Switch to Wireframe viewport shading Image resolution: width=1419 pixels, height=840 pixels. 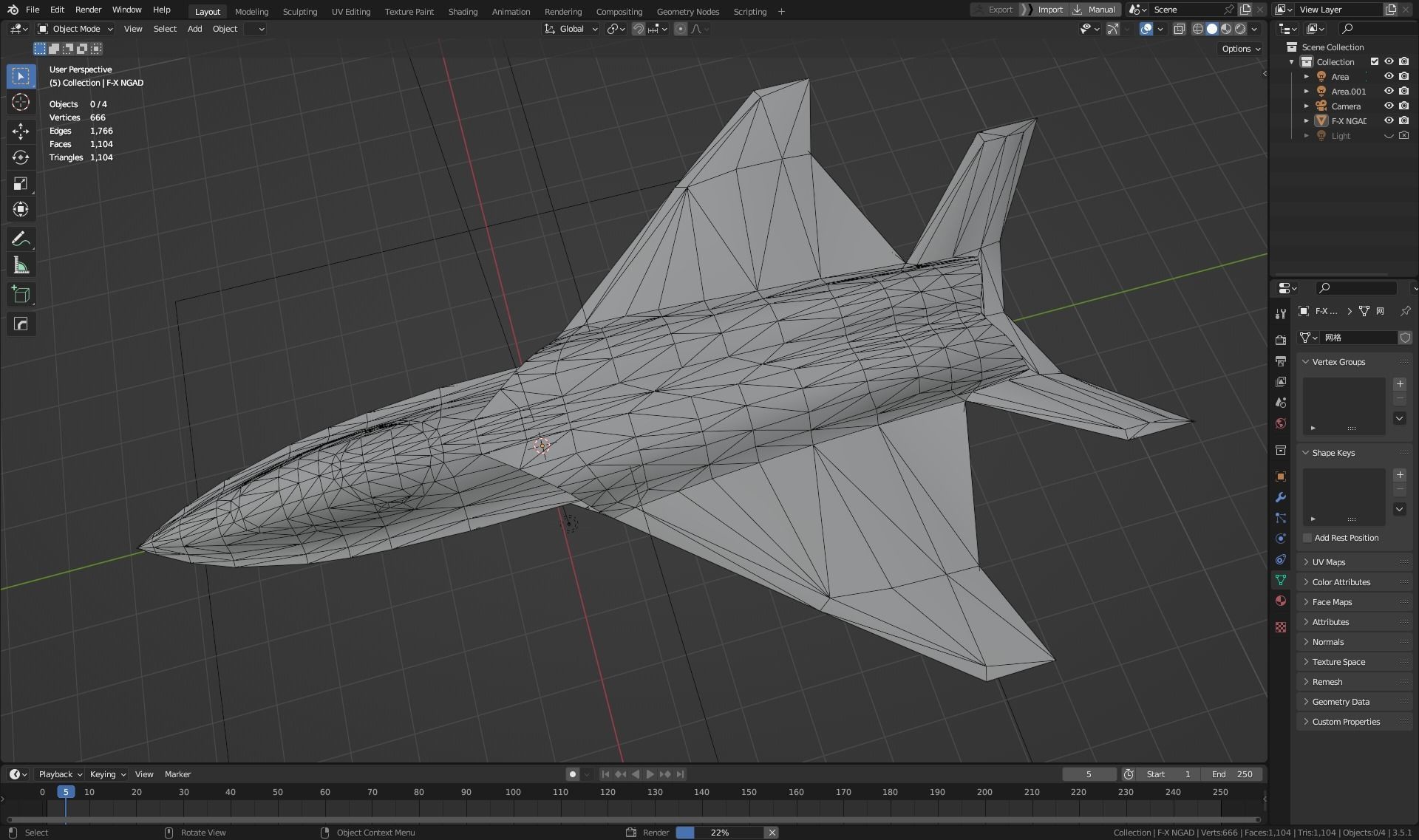[1198, 29]
